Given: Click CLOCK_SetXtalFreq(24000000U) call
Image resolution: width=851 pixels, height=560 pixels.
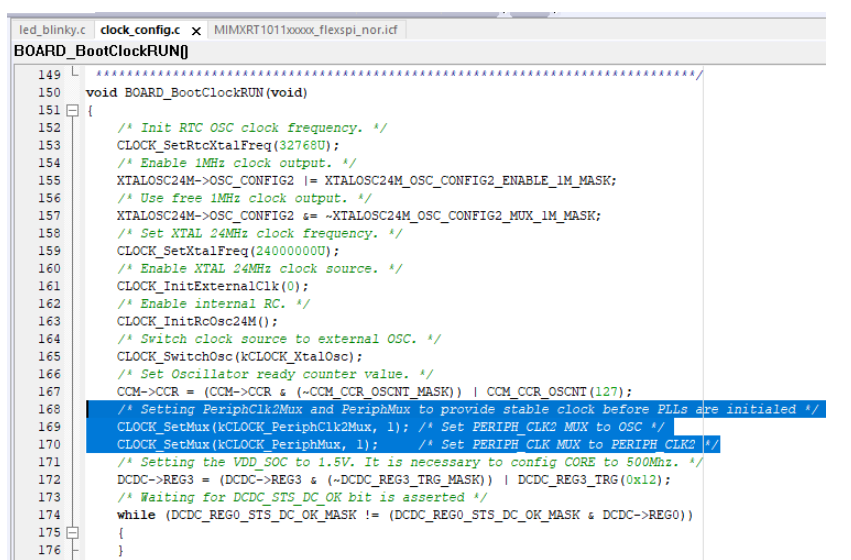Looking at the screenshot, I should pyautogui.click(x=228, y=251).
